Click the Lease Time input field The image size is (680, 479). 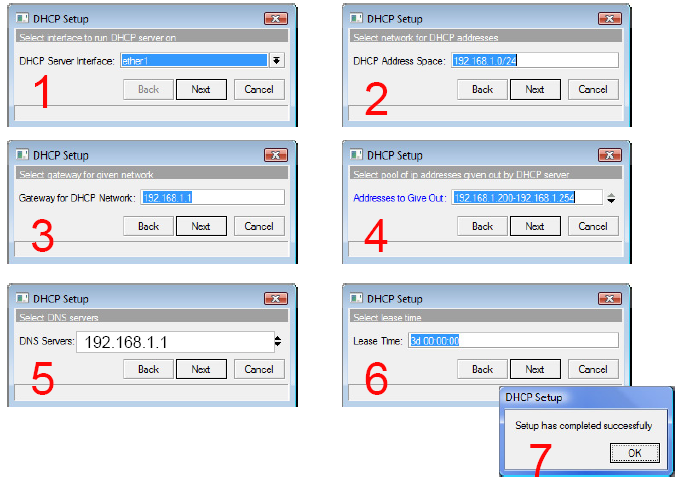pos(513,340)
